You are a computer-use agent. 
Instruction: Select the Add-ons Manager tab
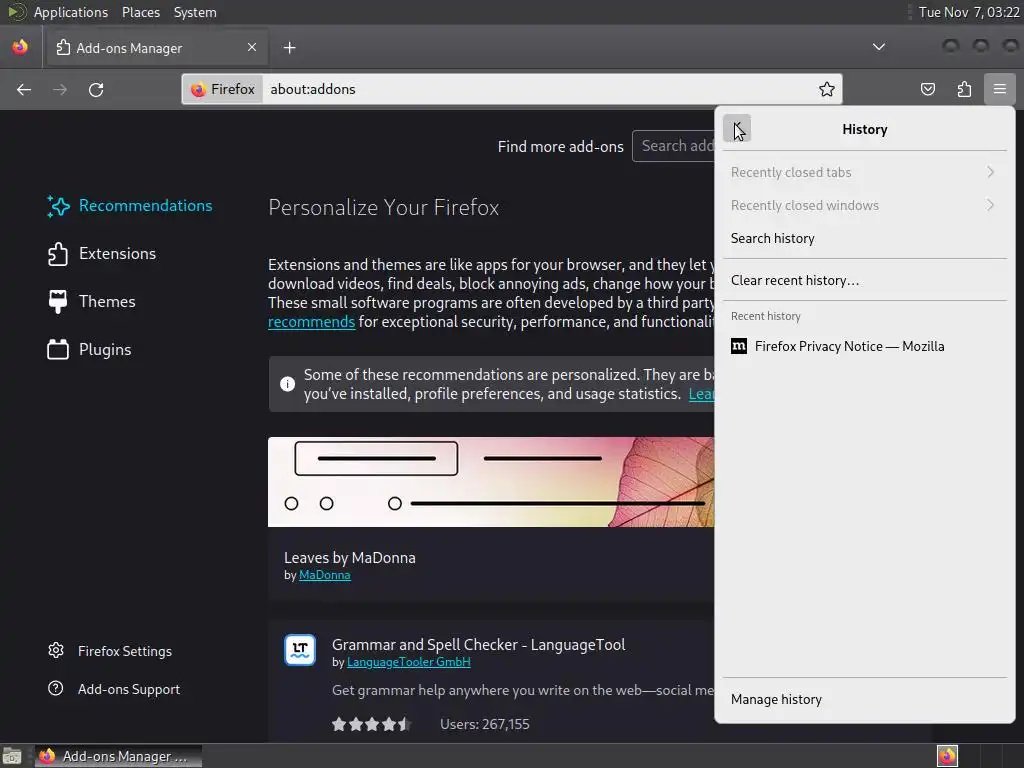(x=155, y=48)
